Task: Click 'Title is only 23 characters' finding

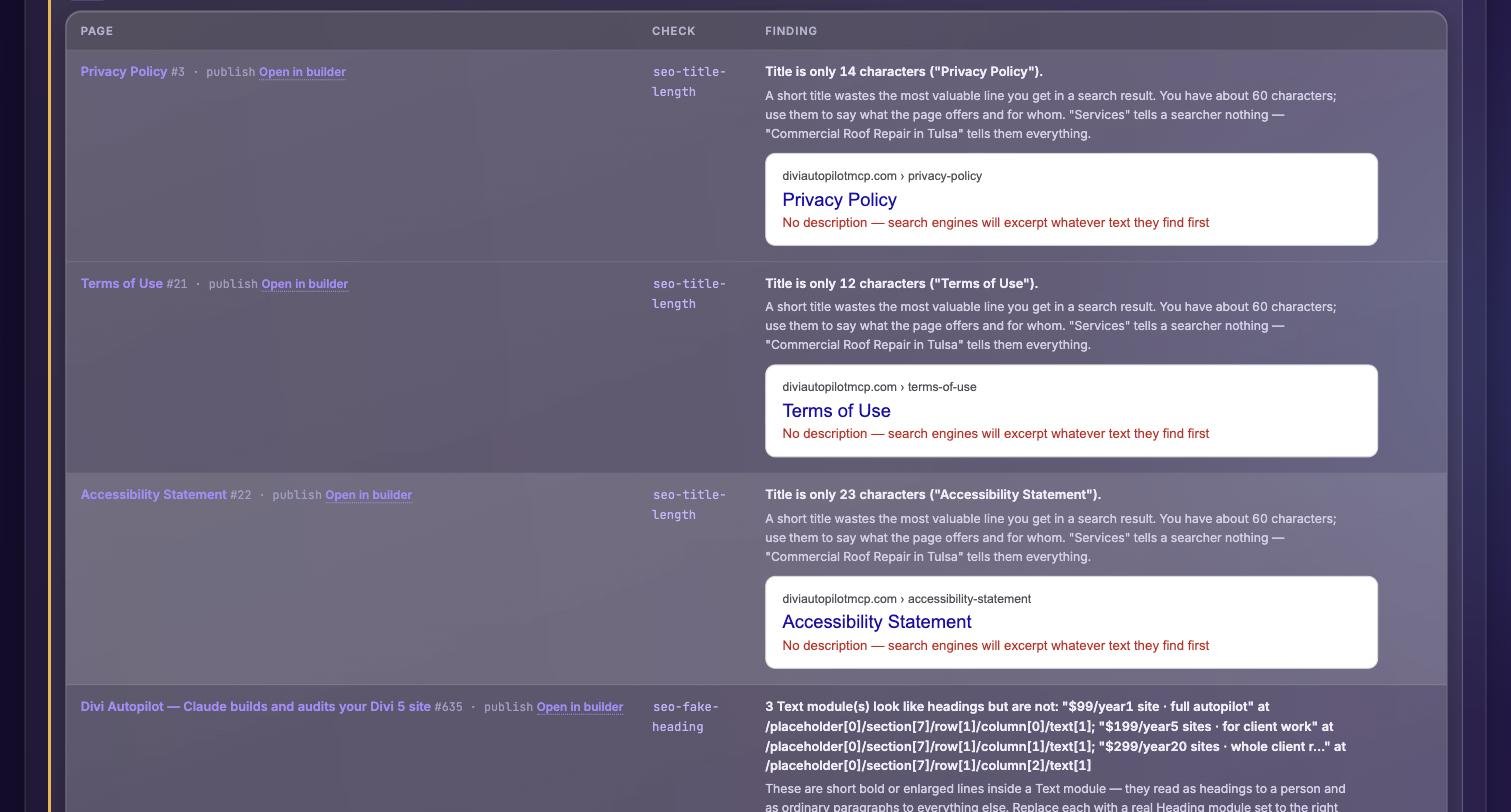Action: pyautogui.click(x=933, y=495)
